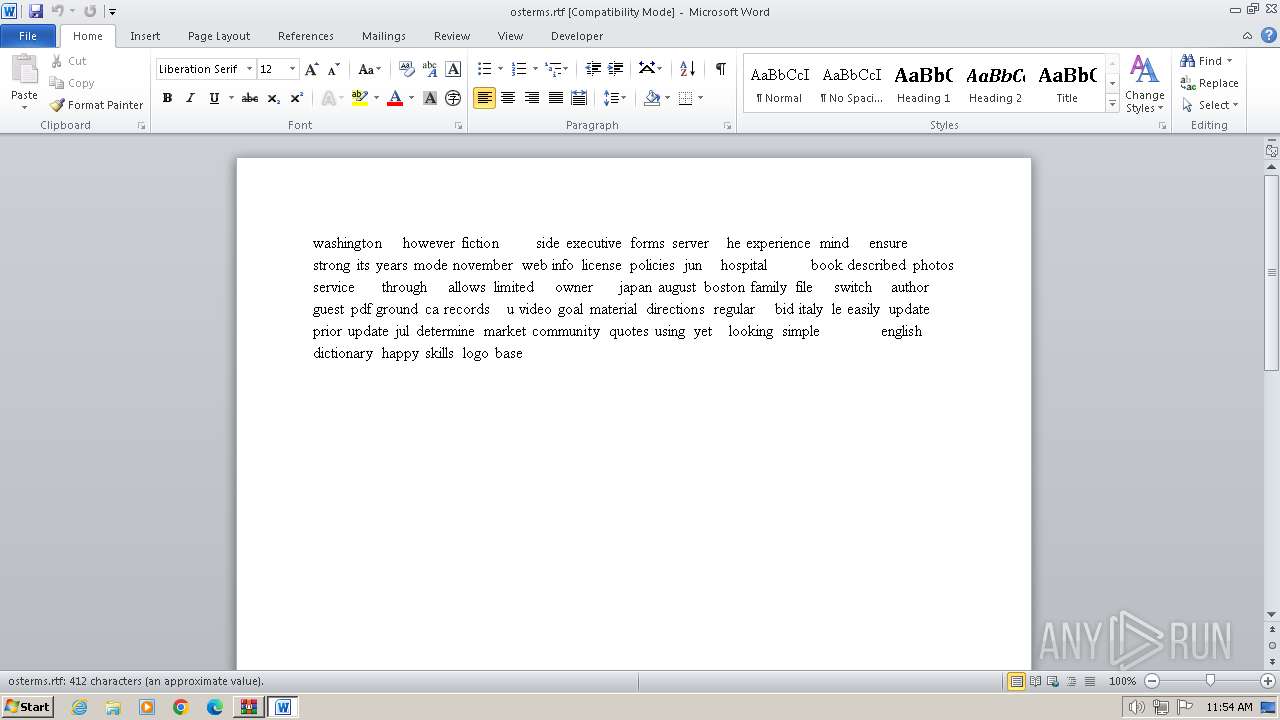Viewport: 1280px width, 720px height.
Task: Click Increase Indent icon
Action: pos(616,69)
